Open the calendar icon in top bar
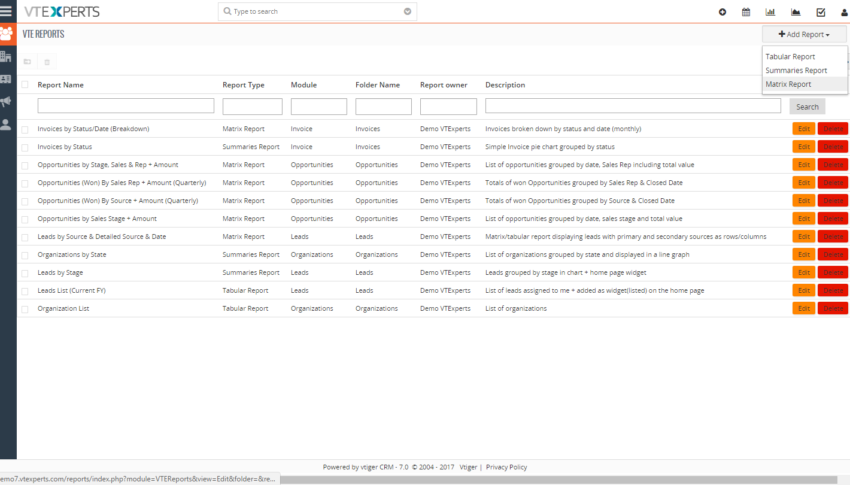Viewport: 850px width, 485px height. coord(746,12)
